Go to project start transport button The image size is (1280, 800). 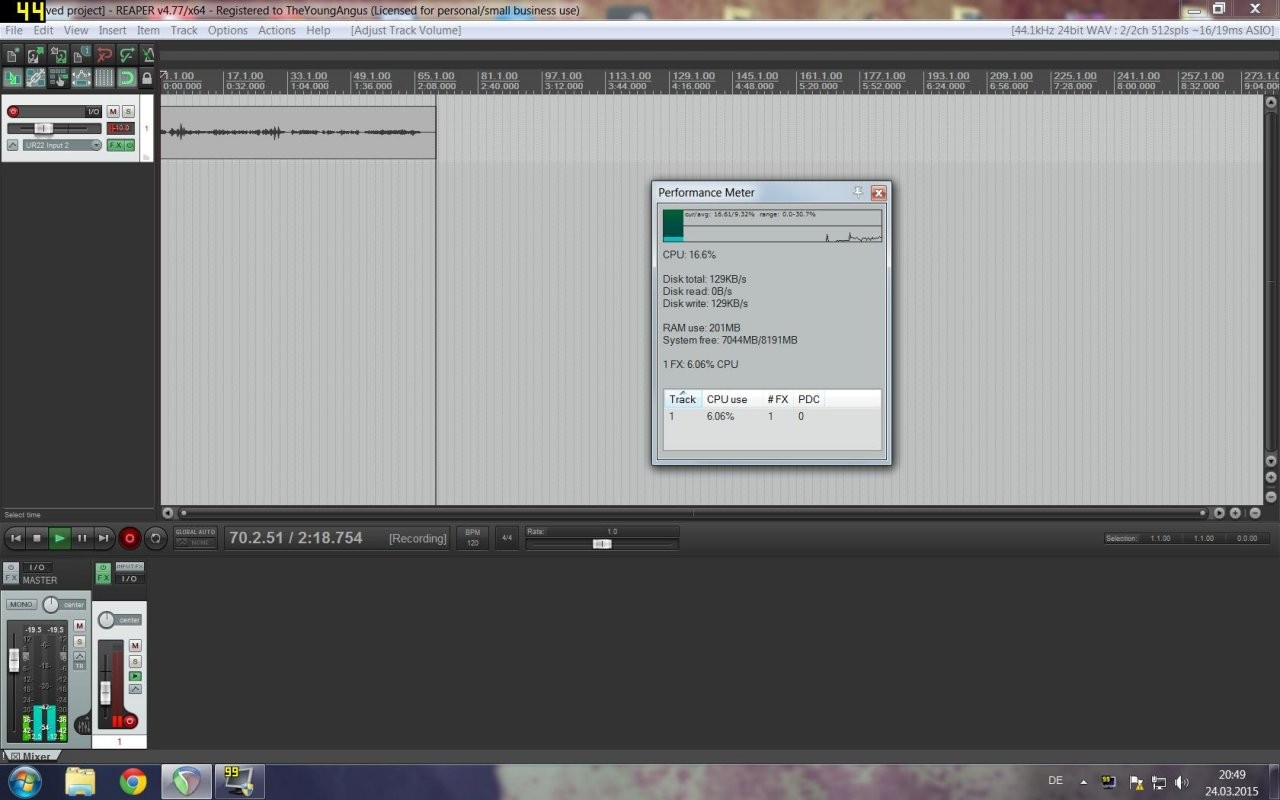click(x=15, y=538)
